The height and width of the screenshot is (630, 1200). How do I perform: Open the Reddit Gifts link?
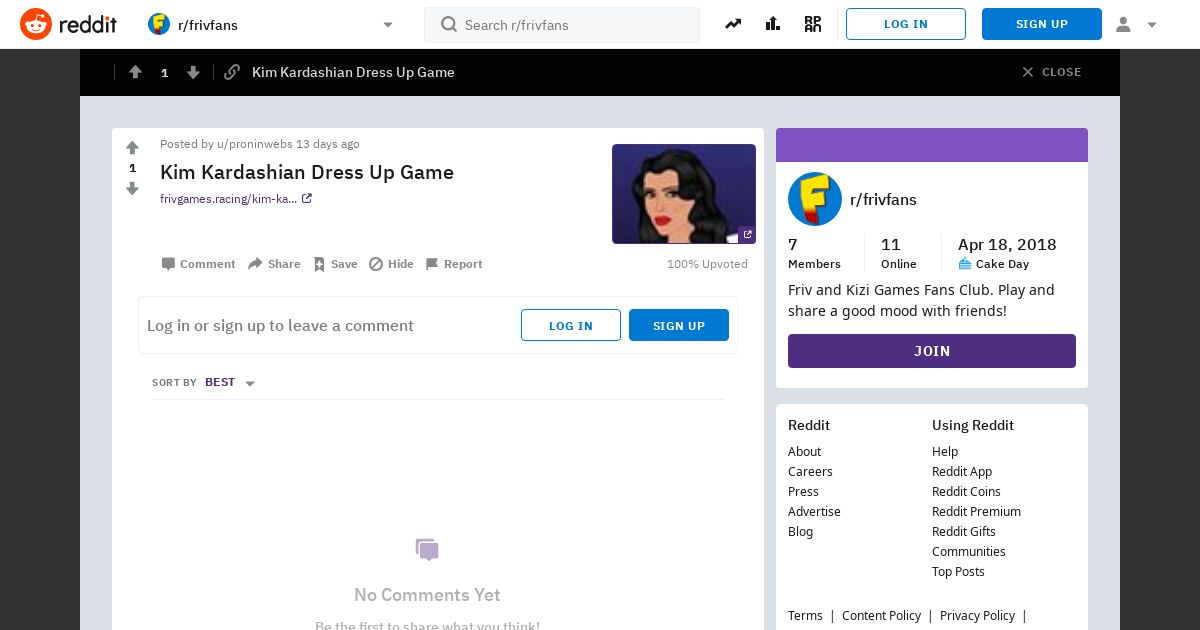[x=964, y=532]
